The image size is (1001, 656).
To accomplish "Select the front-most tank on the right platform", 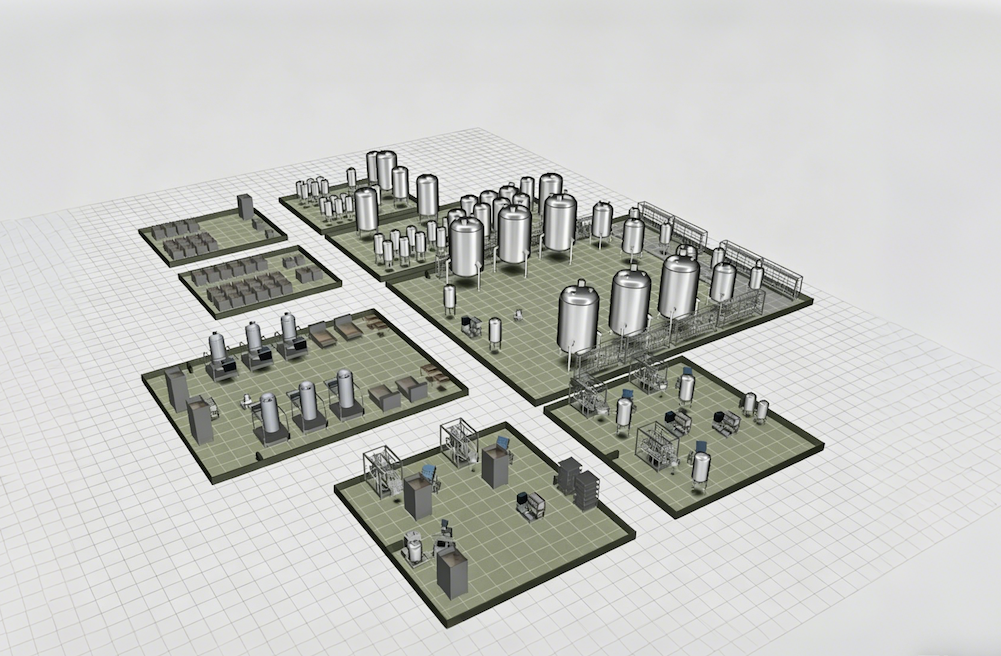I will point(701,468).
